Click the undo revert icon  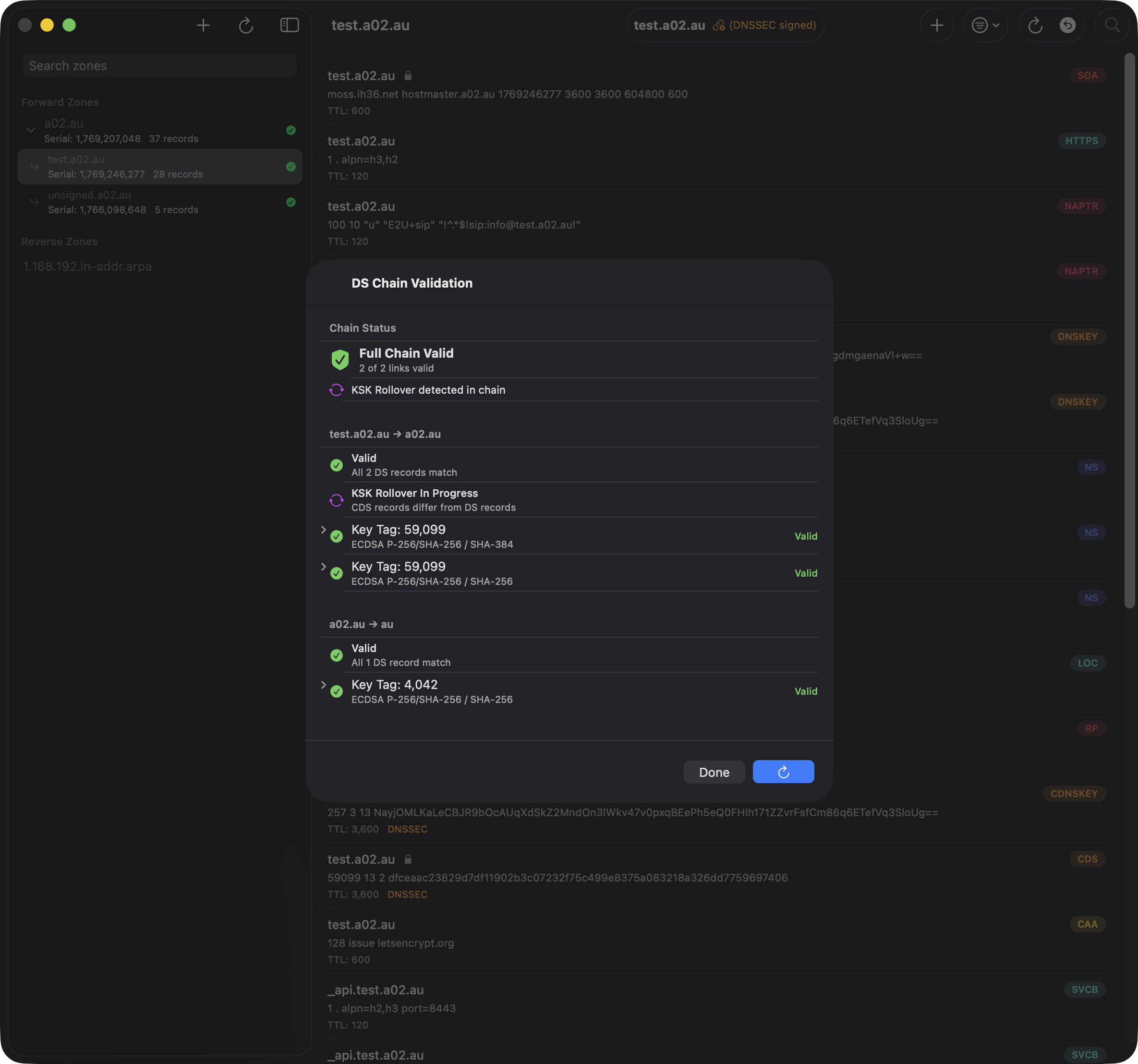pos(1067,25)
